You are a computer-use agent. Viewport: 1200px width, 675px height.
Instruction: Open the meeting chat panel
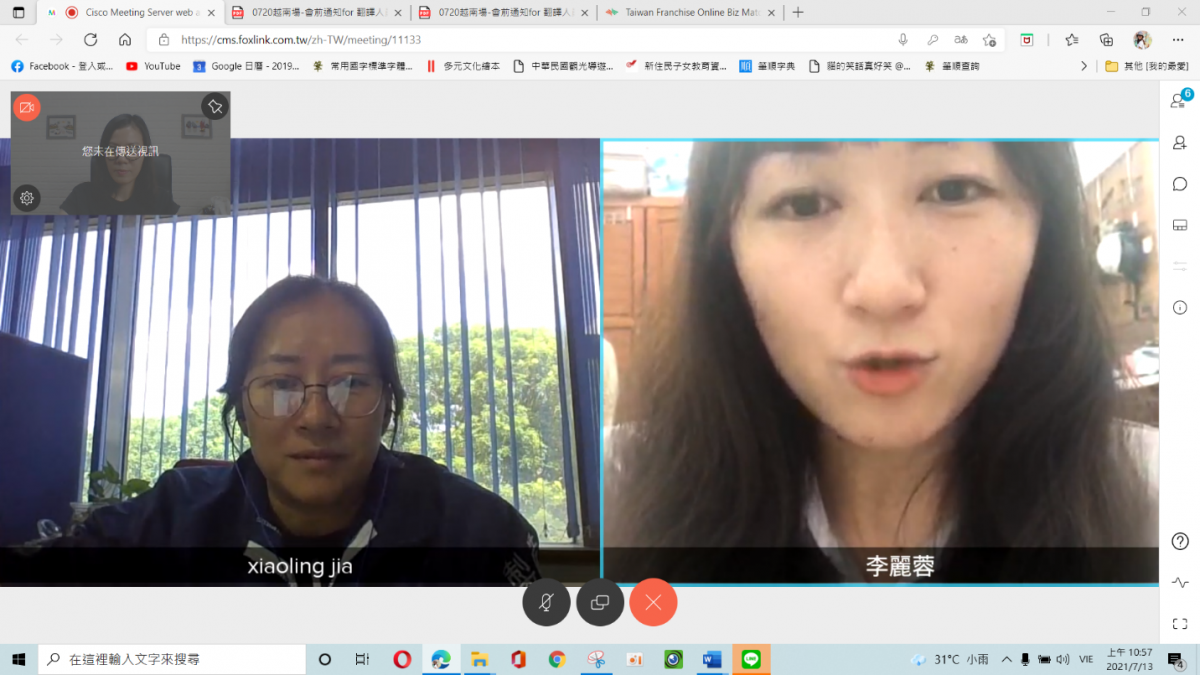1180,184
